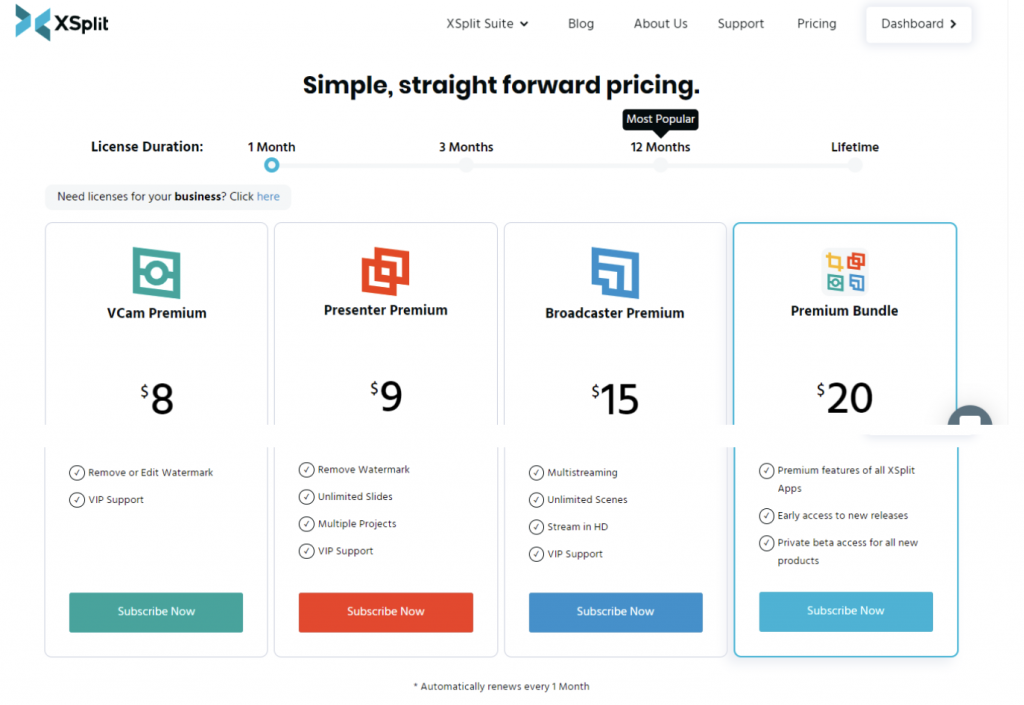Click the business license 'here' link
Screen dimensions: 1024x705
pos(268,197)
